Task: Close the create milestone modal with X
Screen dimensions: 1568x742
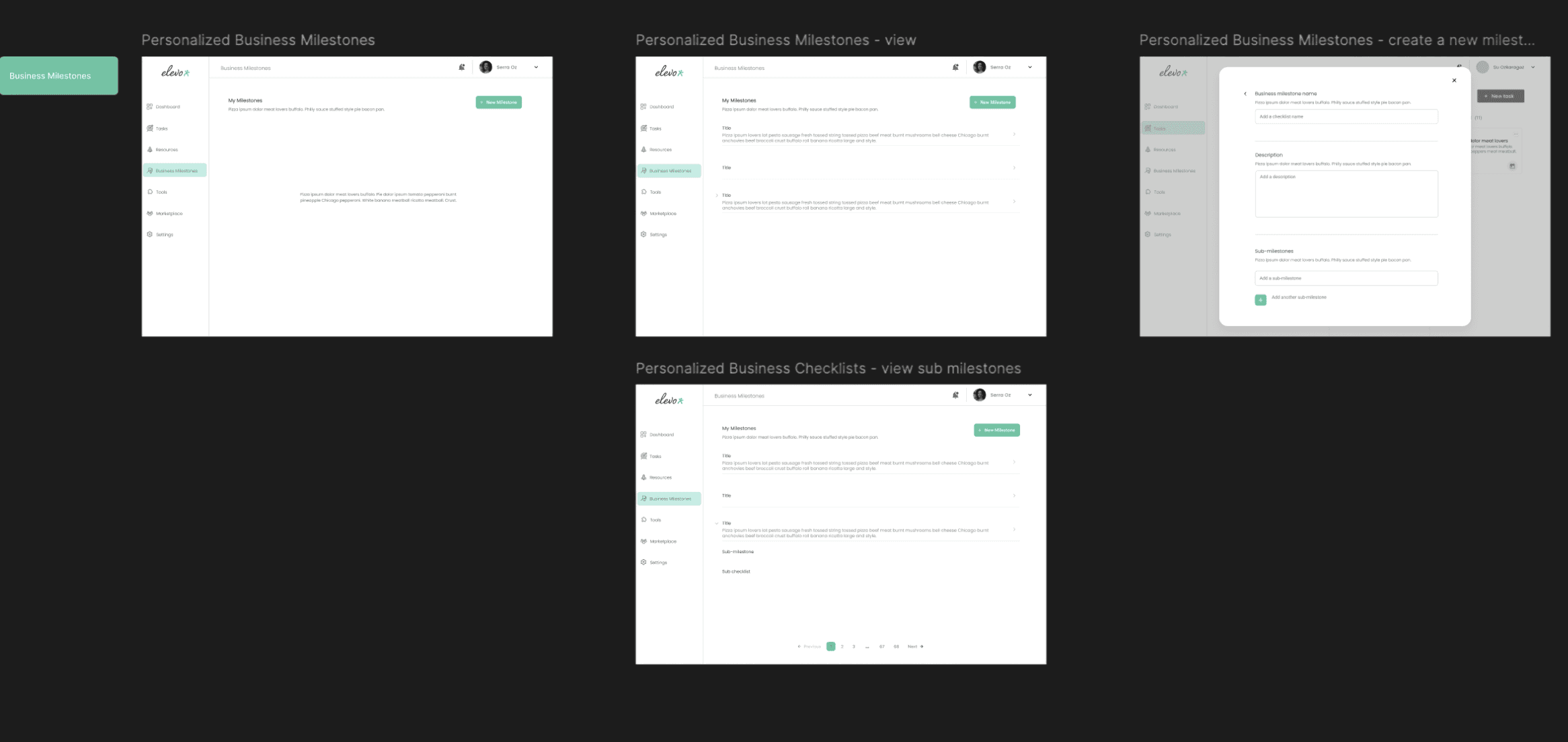Action: pos(1454,81)
